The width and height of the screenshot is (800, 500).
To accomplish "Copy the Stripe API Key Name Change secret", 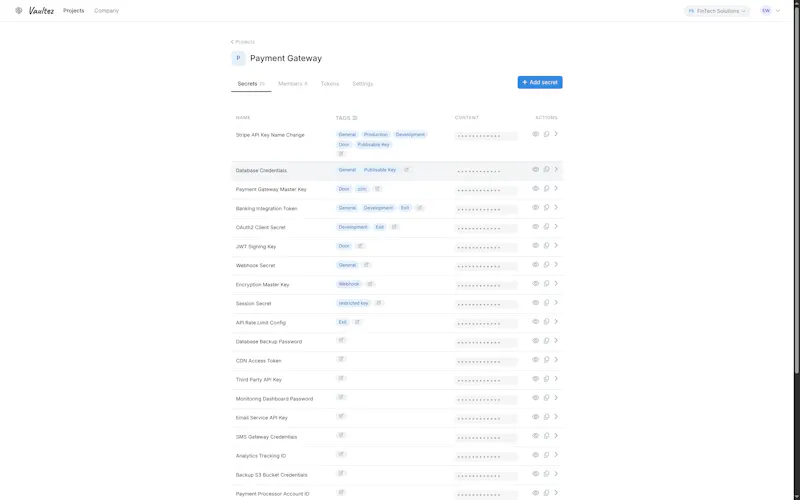I will [x=546, y=134].
